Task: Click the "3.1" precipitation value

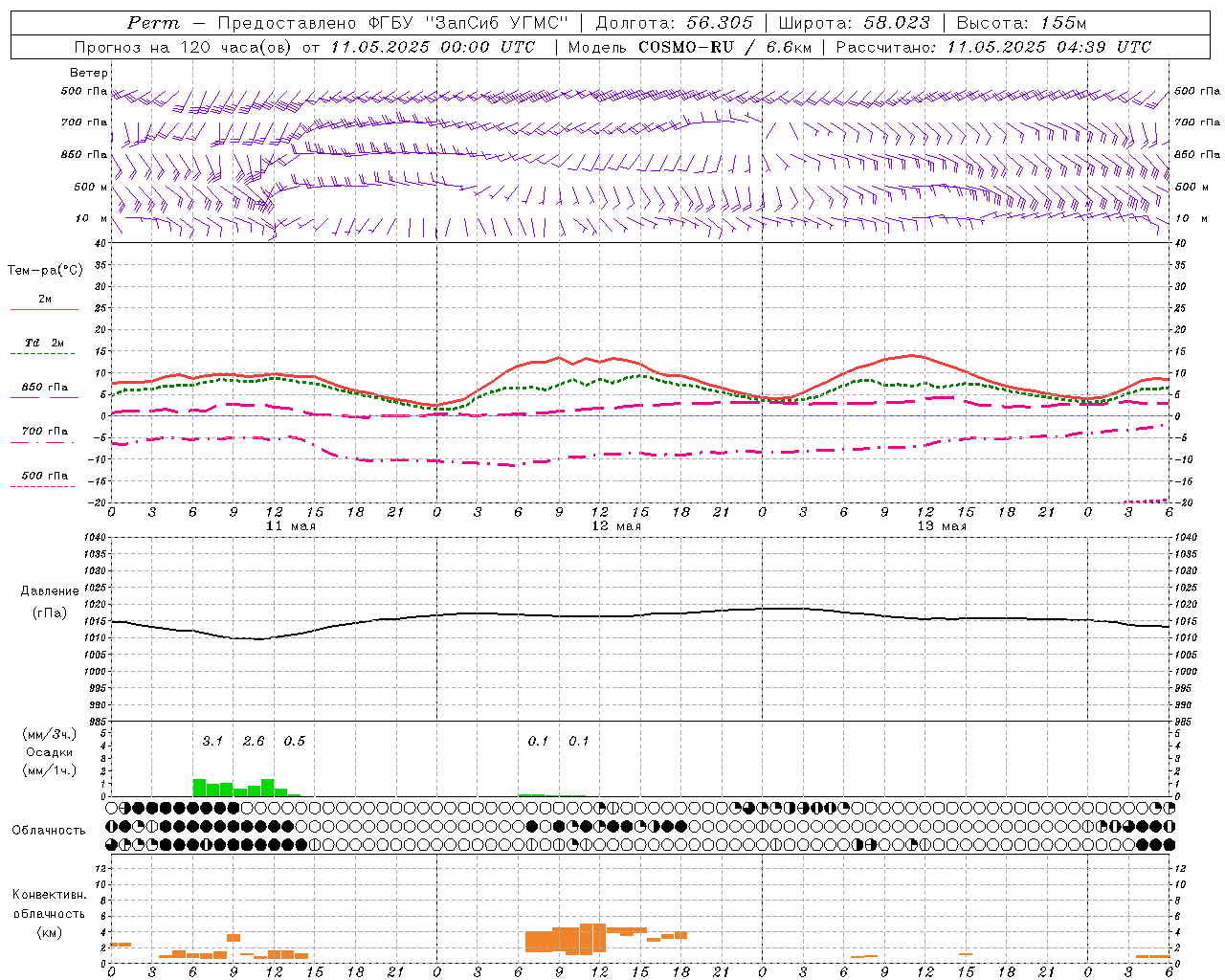Action: [212, 741]
